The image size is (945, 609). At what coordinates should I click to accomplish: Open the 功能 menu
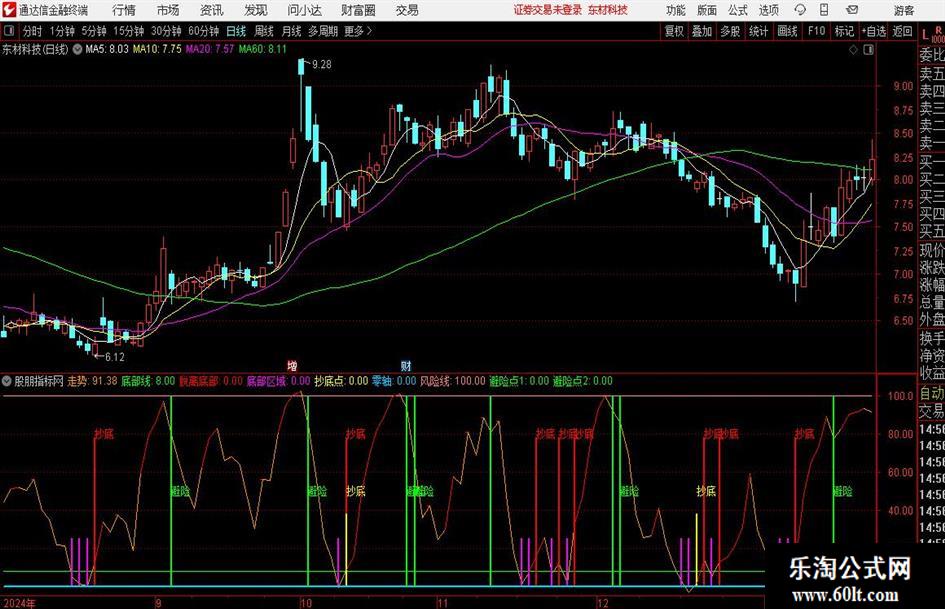point(676,10)
